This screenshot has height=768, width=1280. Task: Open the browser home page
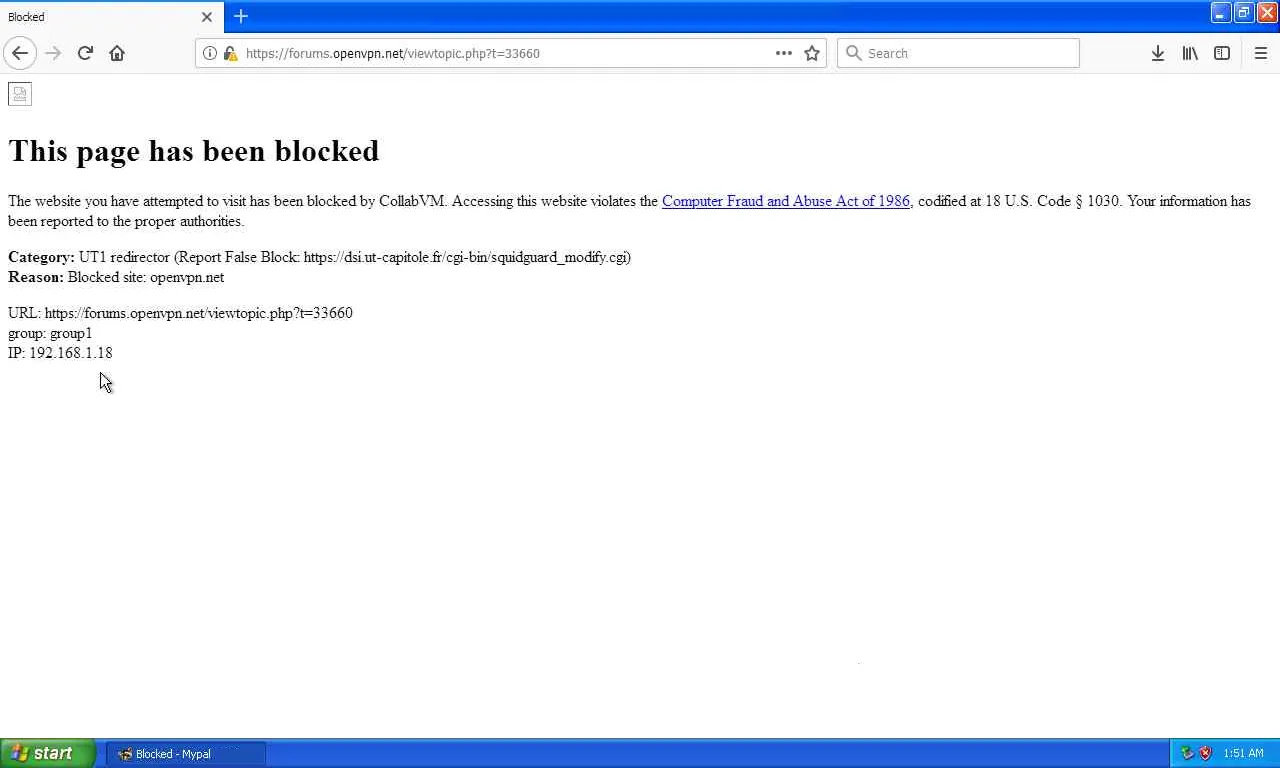(x=117, y=53)
